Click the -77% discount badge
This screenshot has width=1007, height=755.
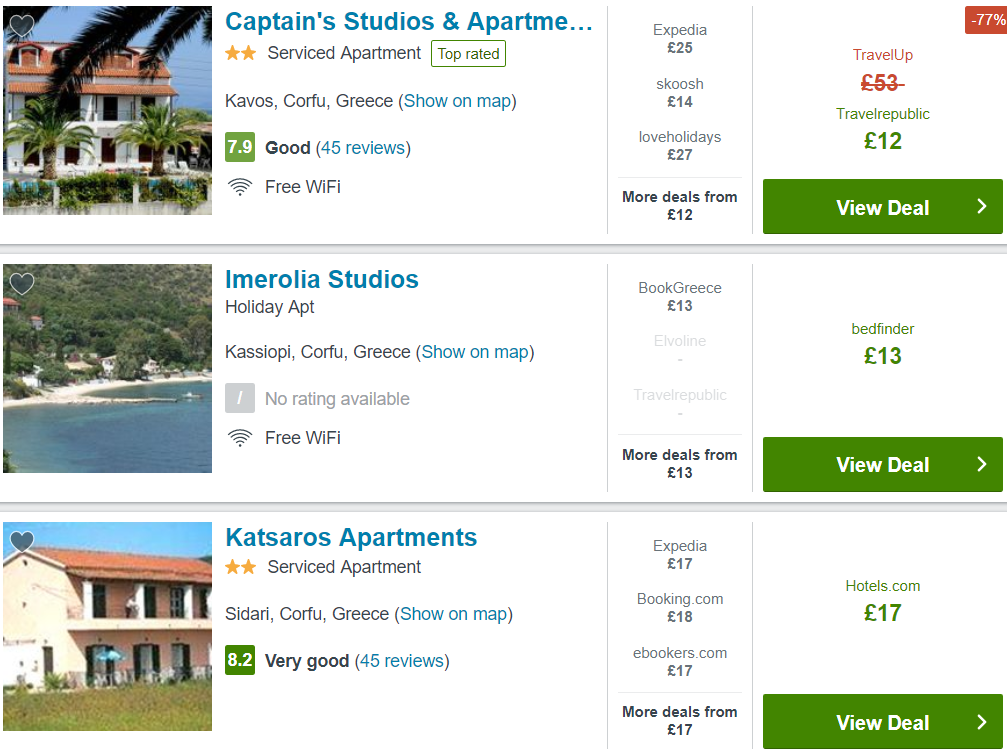(986, 20)
